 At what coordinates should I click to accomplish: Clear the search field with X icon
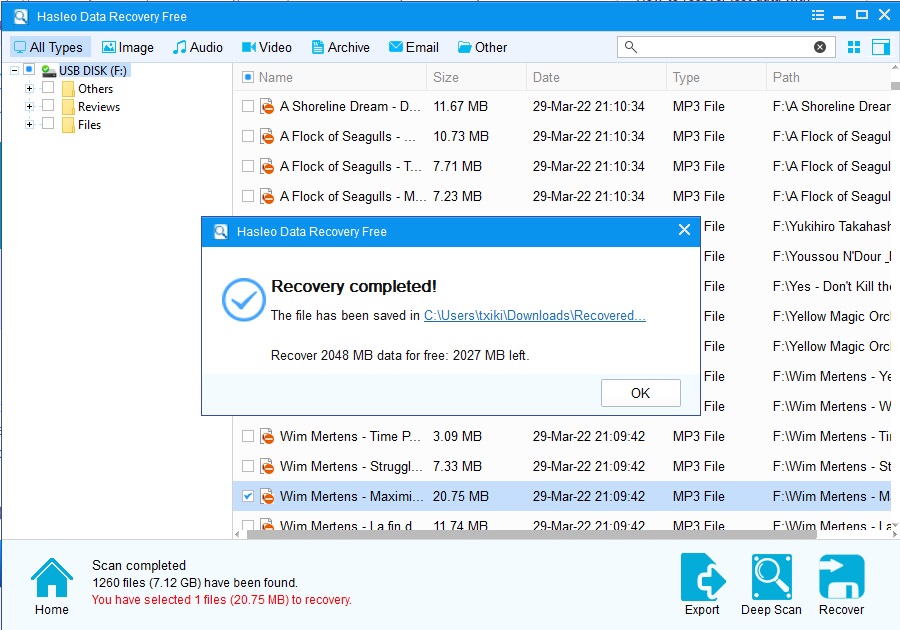tap(820, 47)
